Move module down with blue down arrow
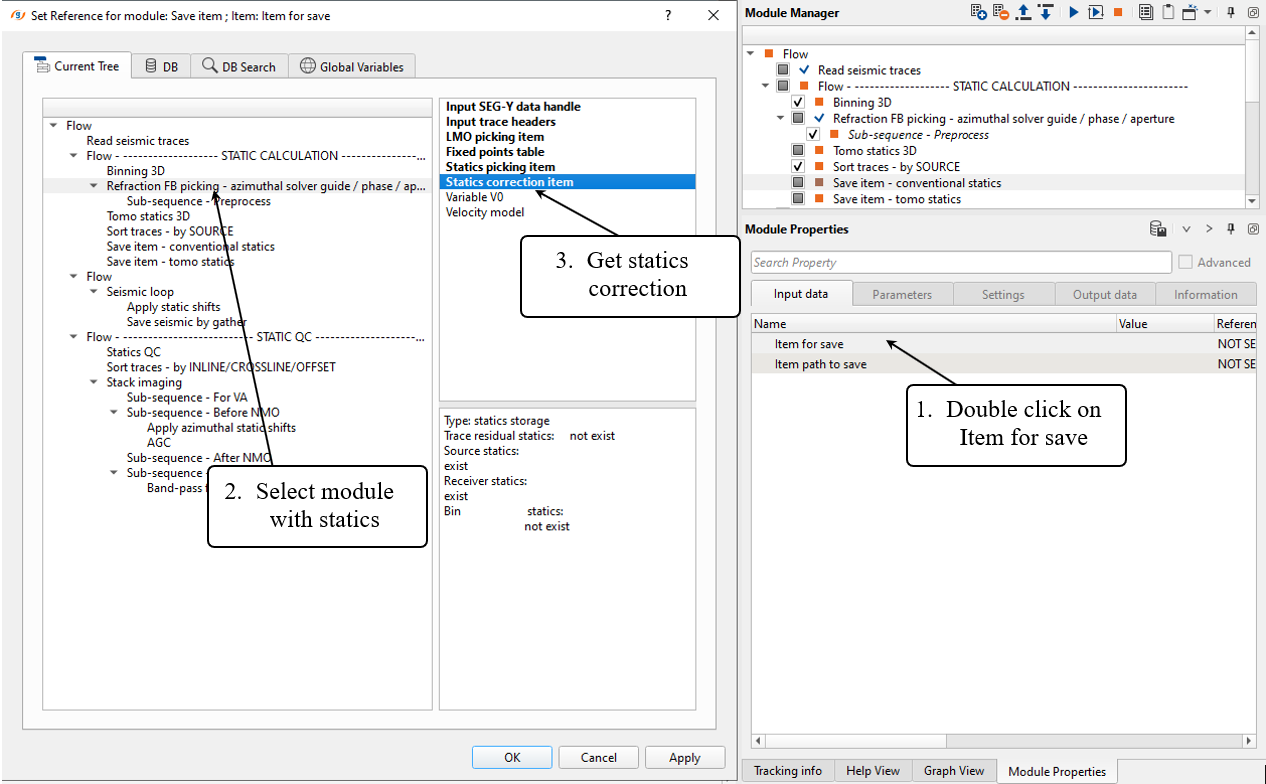Image resolution: width=1266 pixels, height=784 pixels. point(1045,13)
